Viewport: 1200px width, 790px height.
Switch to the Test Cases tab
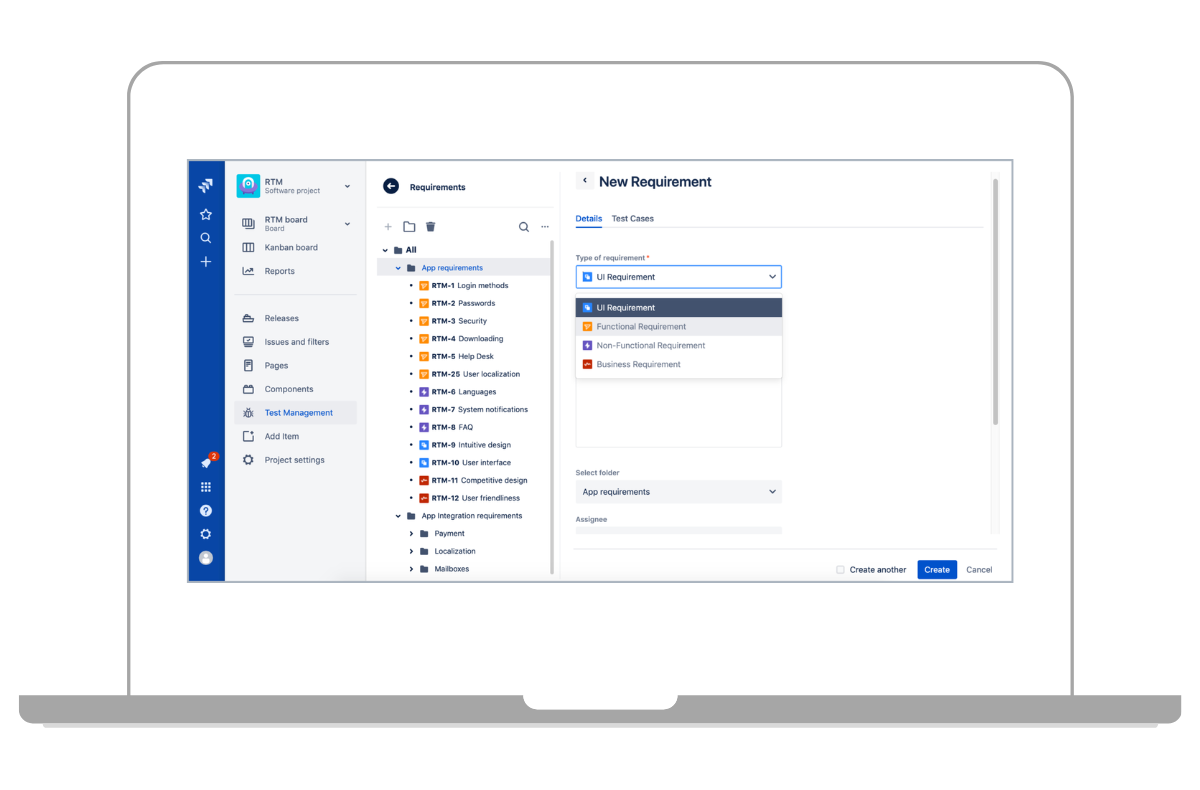click(x=632, y=218)
